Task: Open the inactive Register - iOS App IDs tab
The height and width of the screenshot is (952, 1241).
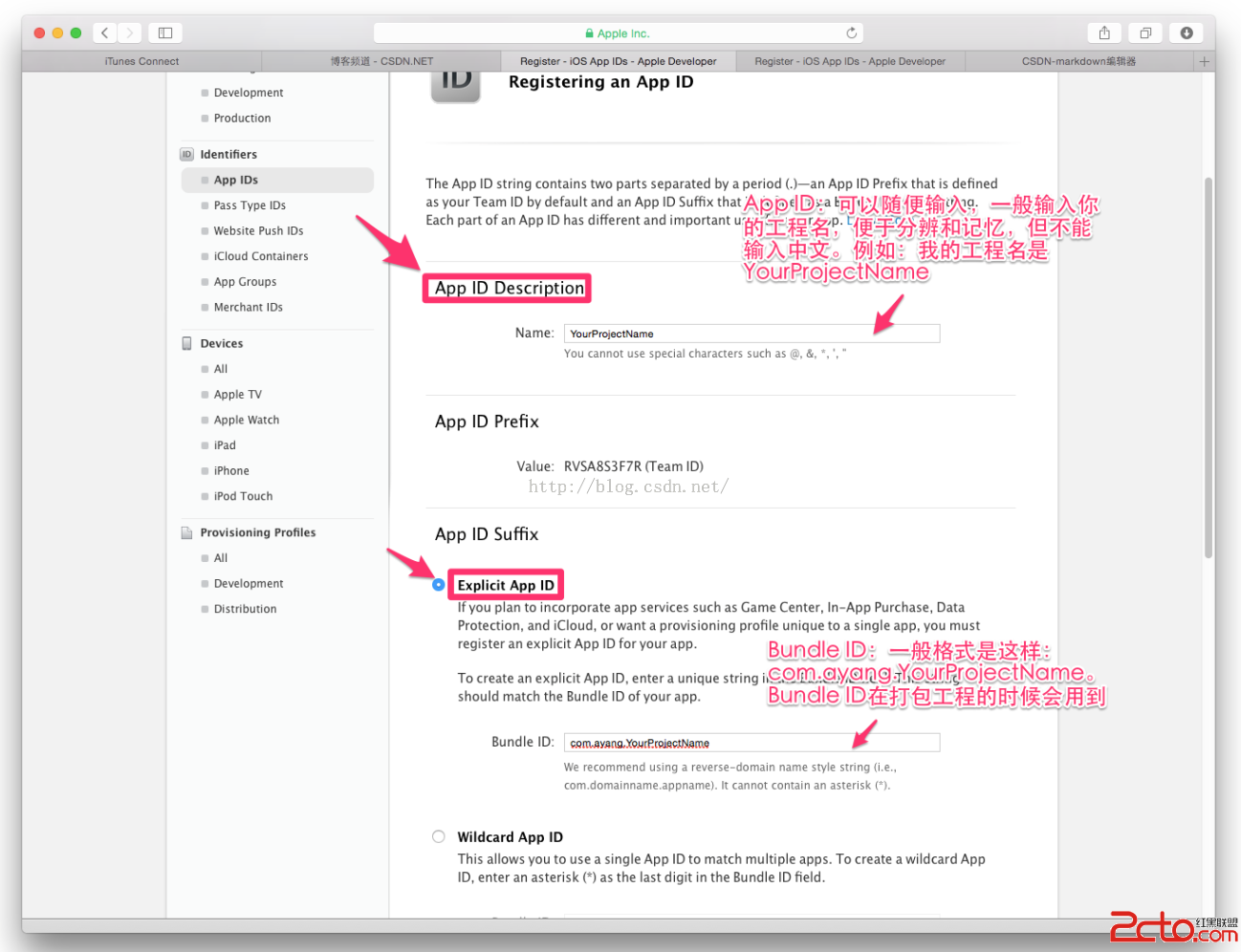Action: [850, 61]
